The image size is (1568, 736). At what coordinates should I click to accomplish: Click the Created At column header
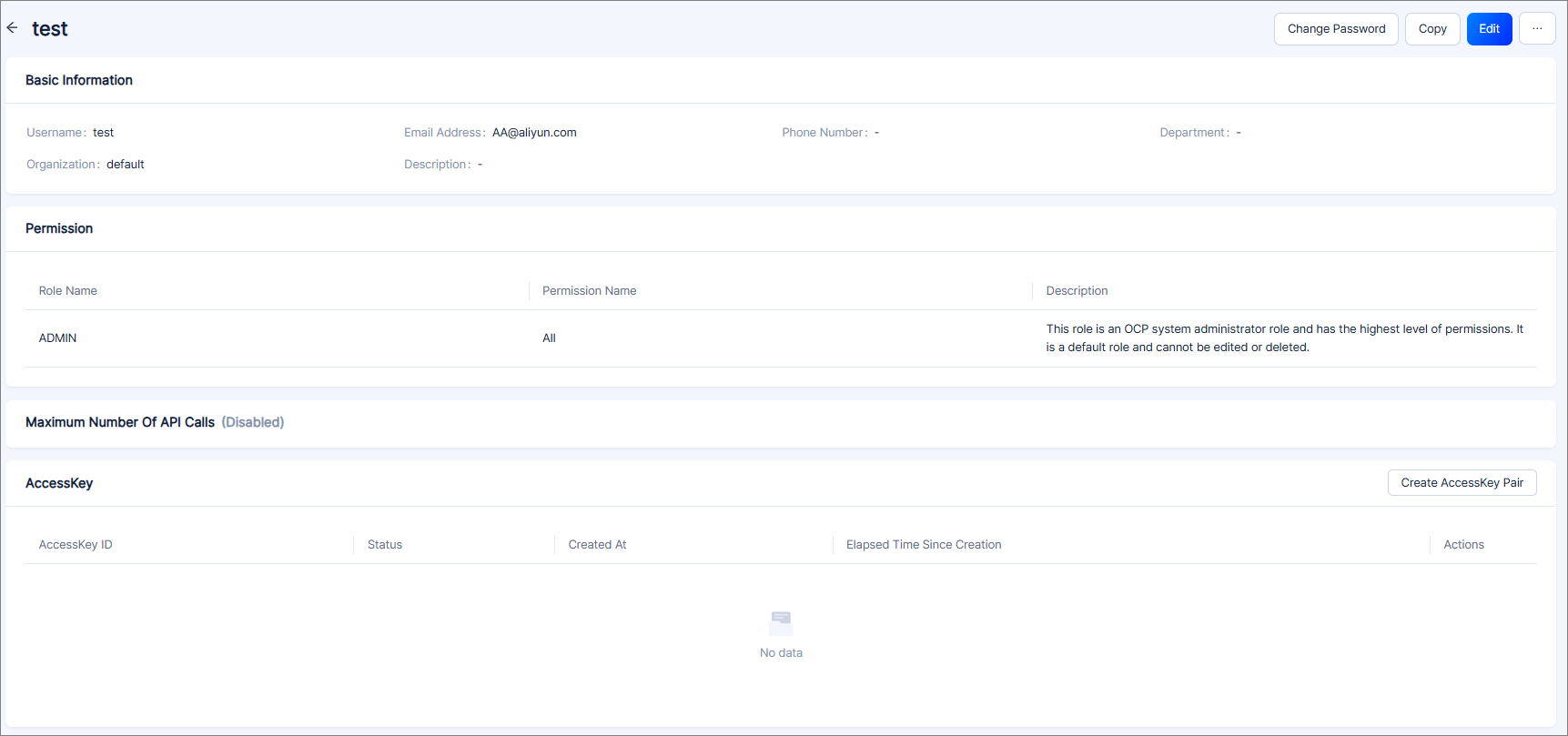(x=597, y=545)
